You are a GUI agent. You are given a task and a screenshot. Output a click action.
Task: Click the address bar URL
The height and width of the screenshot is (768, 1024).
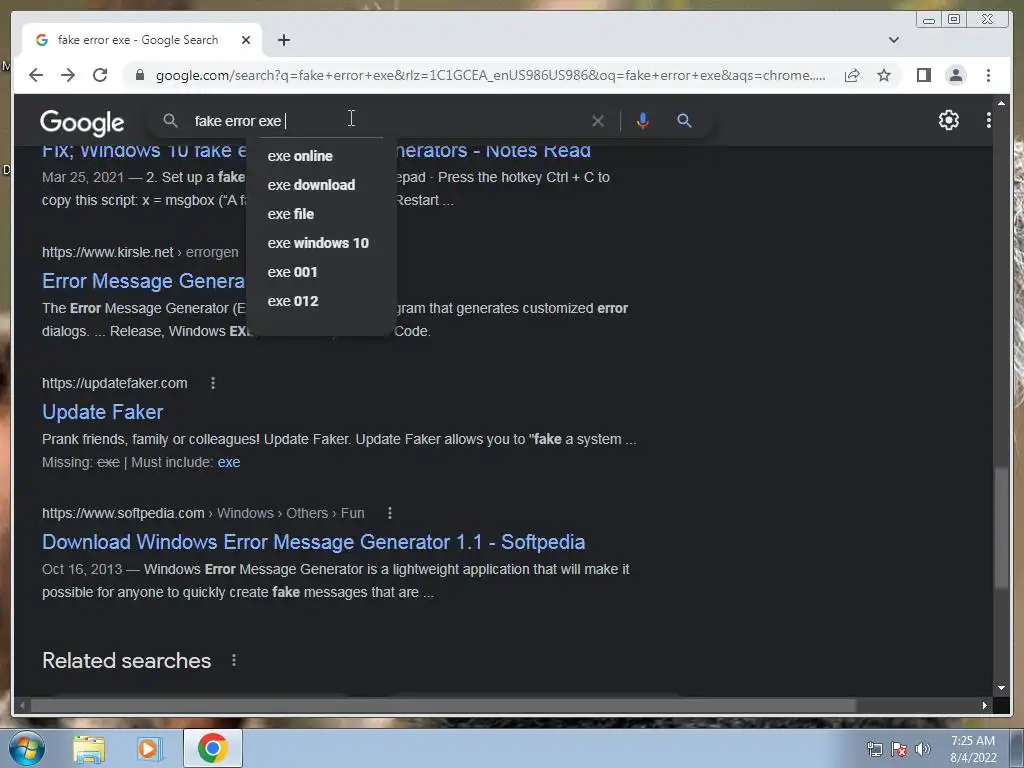point(490,75)
